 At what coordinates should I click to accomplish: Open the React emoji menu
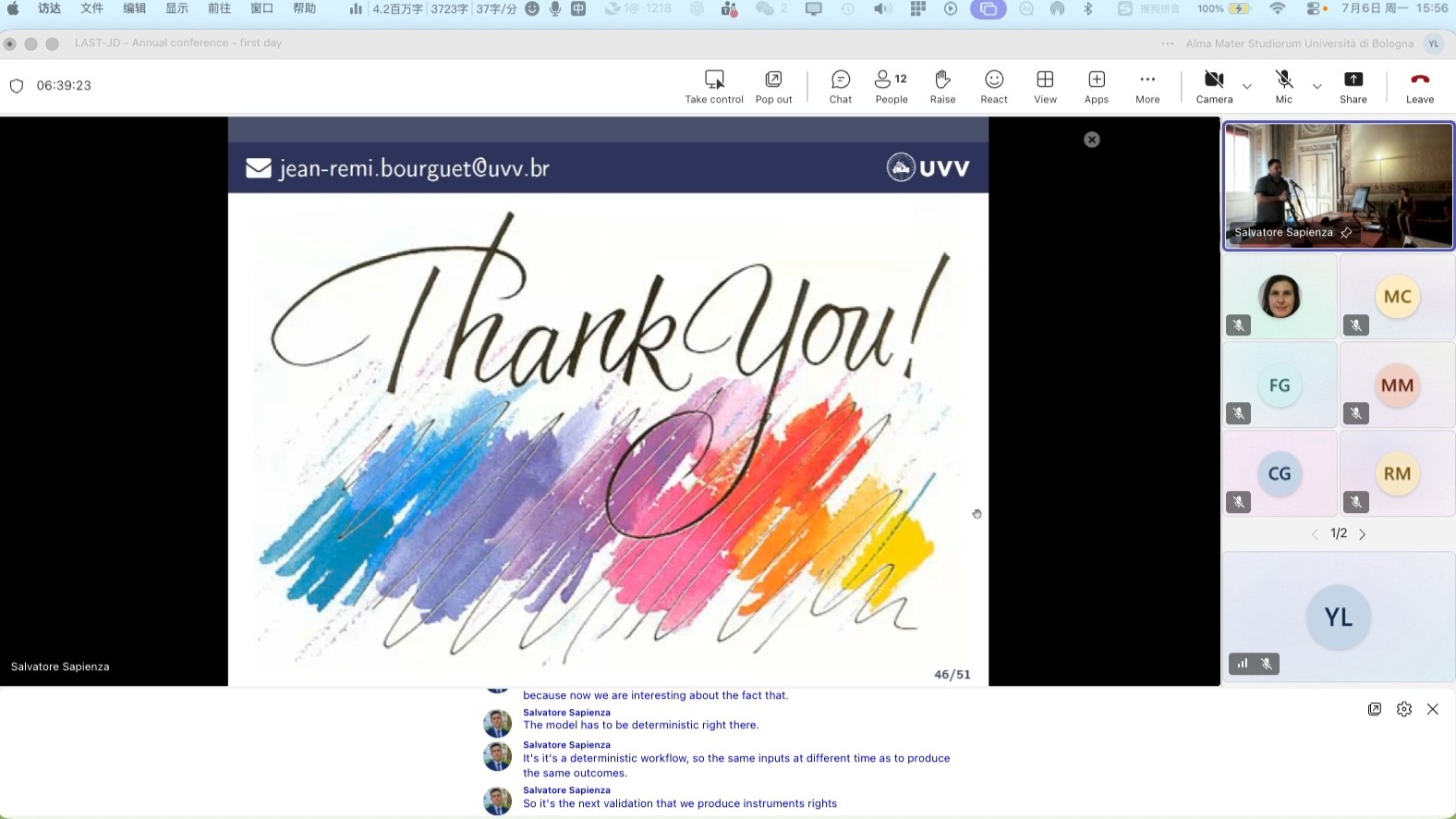tap(994, 87)
